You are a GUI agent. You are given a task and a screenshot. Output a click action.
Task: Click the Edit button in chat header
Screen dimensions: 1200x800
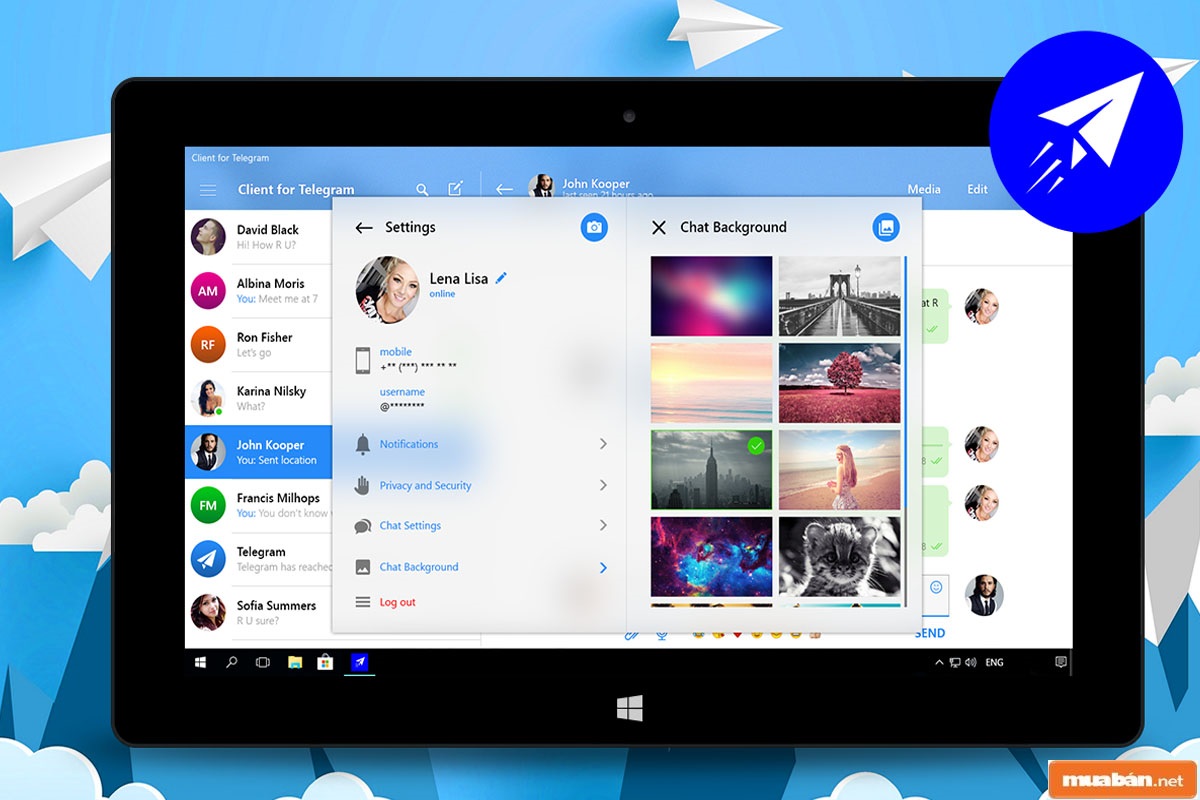coord(977,189)
